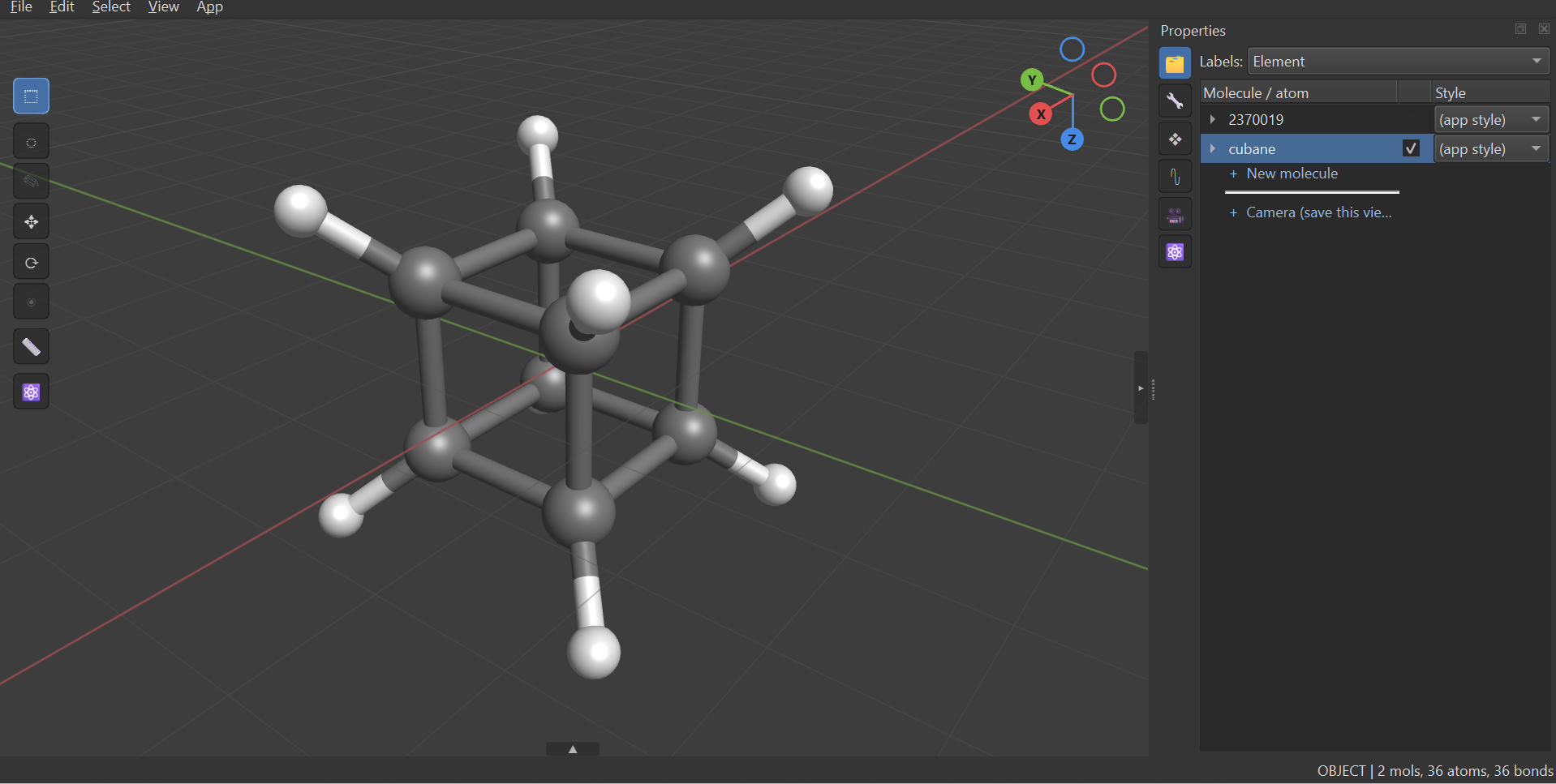
Task: Expand the cubane molecule tree
Action: pos(1213,148)
